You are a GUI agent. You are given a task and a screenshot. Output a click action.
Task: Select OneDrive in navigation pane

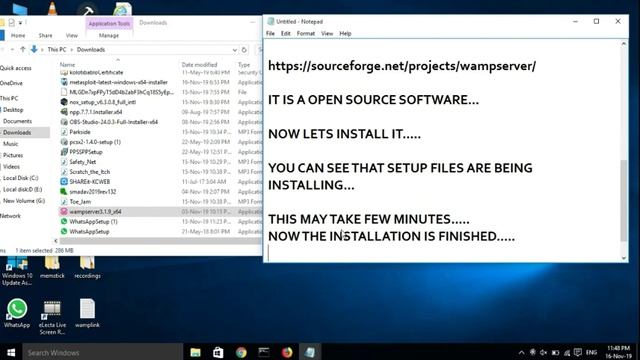(x=11, y=83)
